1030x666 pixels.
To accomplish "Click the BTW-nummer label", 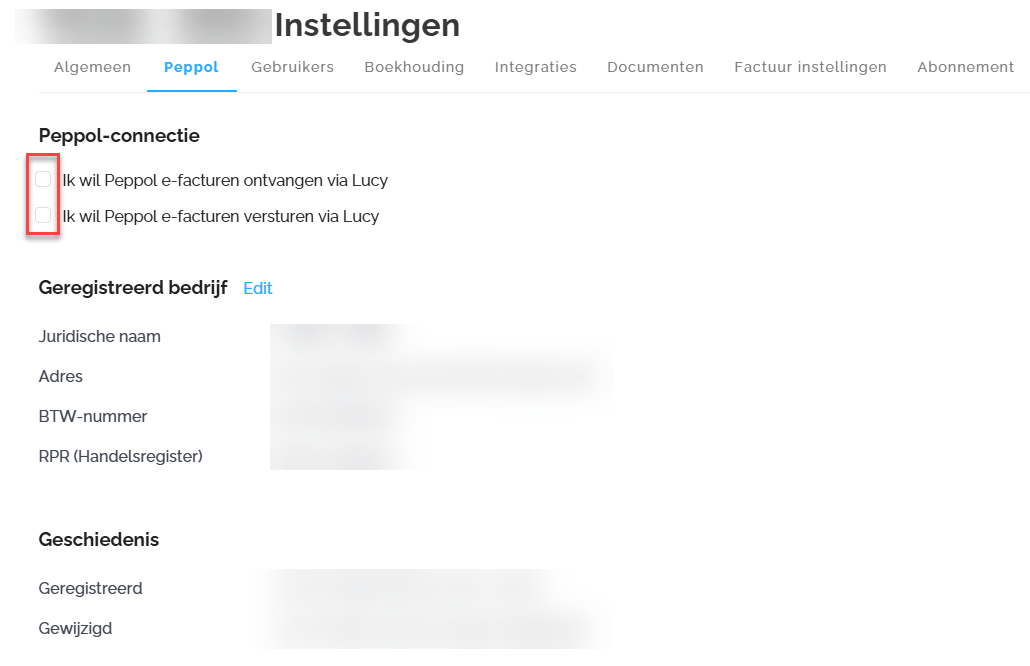I will click(93, 416).
